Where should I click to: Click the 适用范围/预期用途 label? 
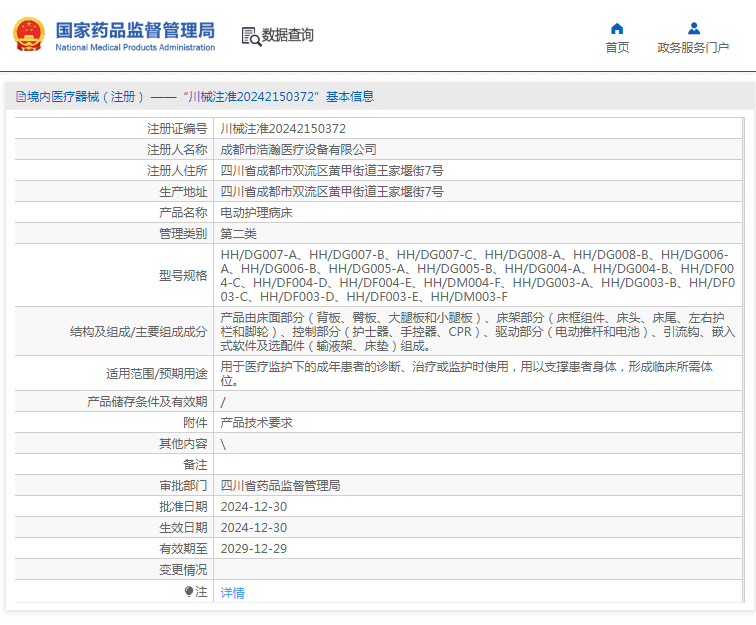click(x=157, y=374)
